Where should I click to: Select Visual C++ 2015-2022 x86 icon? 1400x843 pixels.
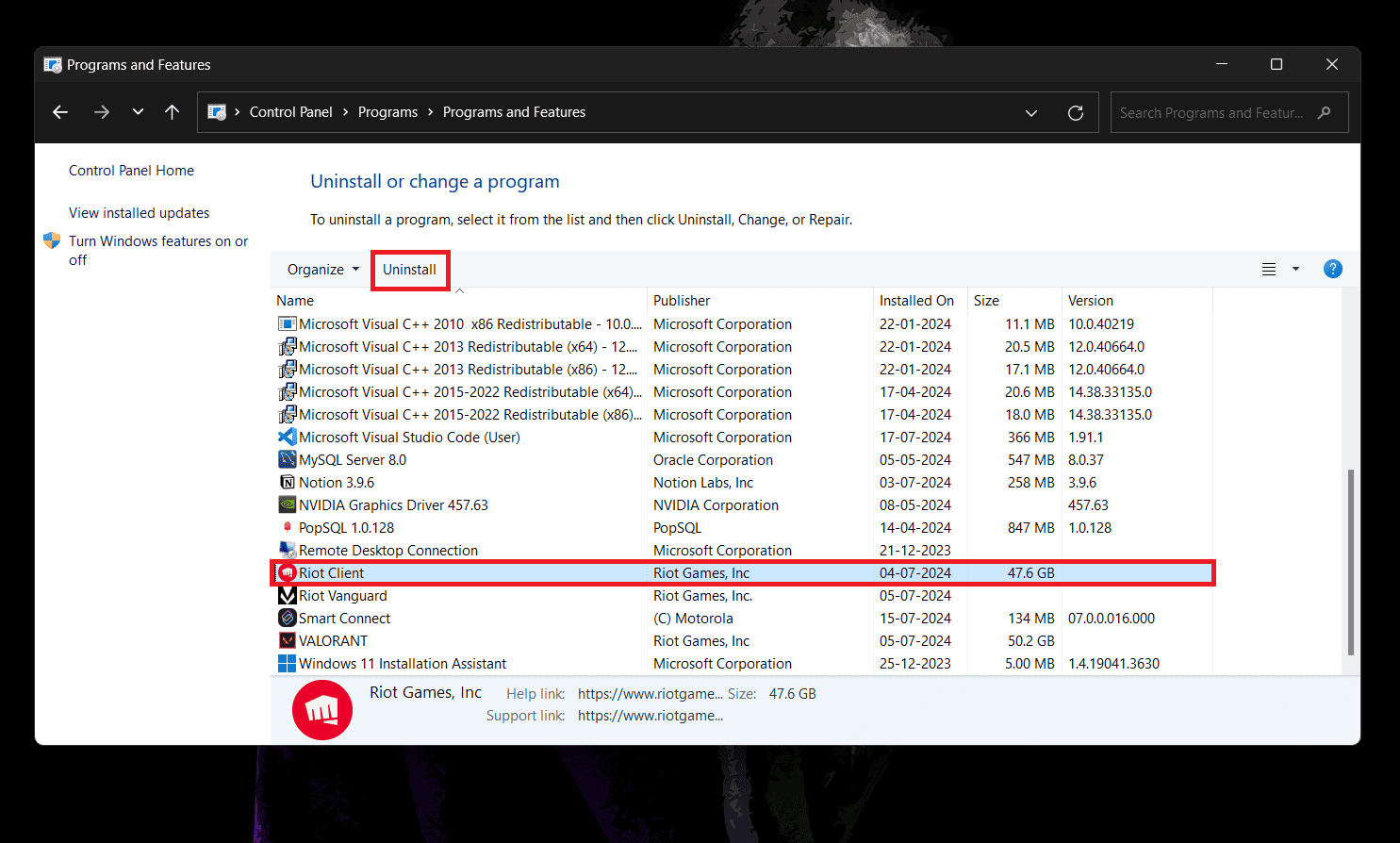(x=288, y=415)
